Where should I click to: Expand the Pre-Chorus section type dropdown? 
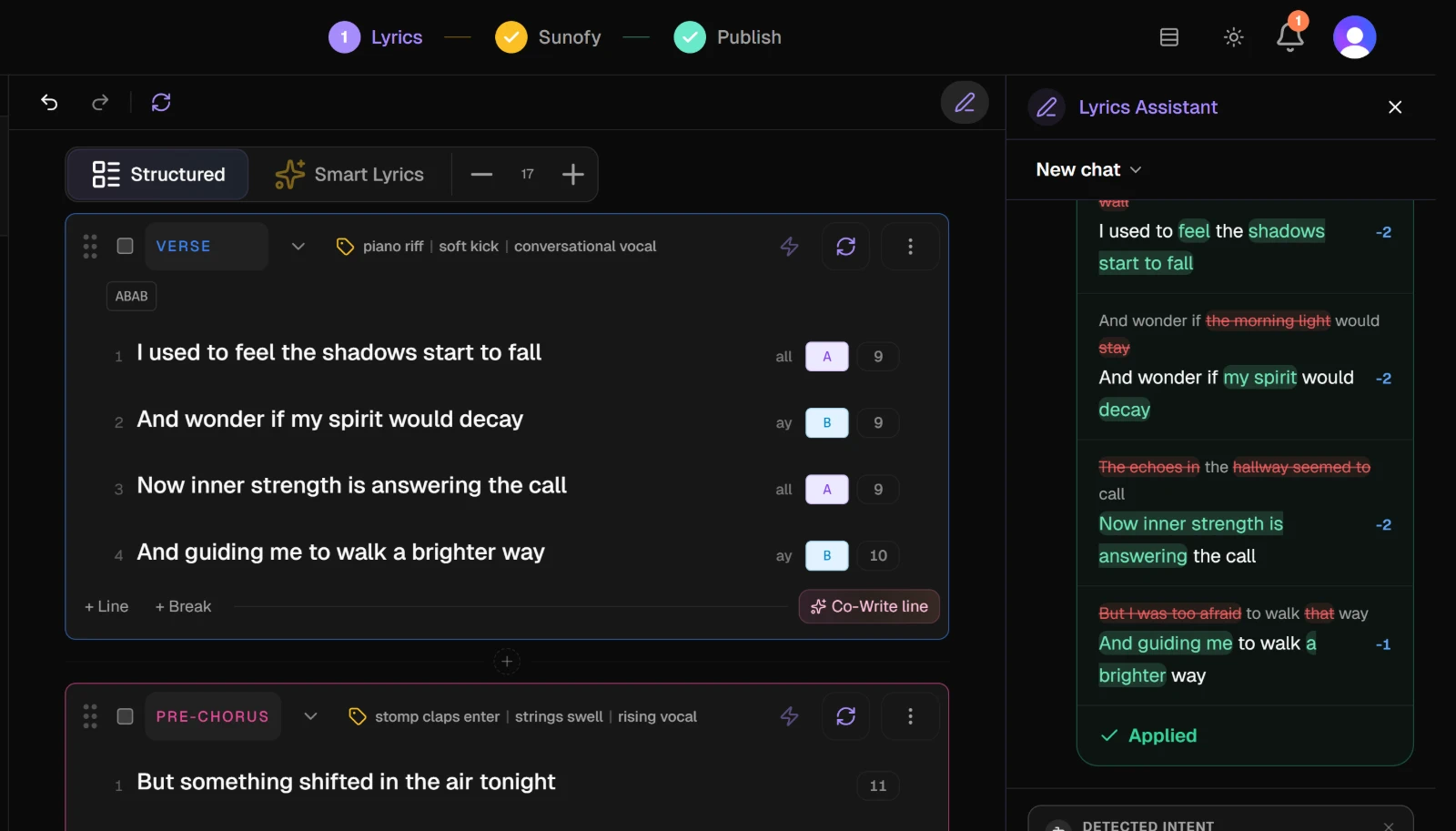pyautogui.click(x=310, y=716)
